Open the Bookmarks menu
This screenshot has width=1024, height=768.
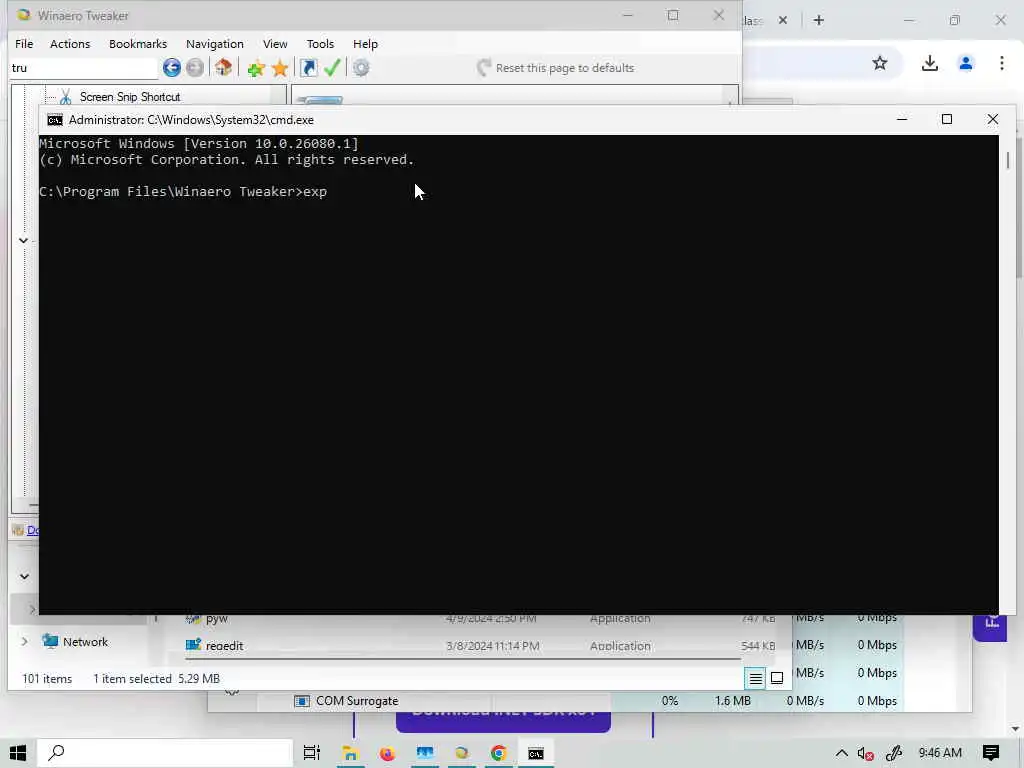tap(138, 44)
